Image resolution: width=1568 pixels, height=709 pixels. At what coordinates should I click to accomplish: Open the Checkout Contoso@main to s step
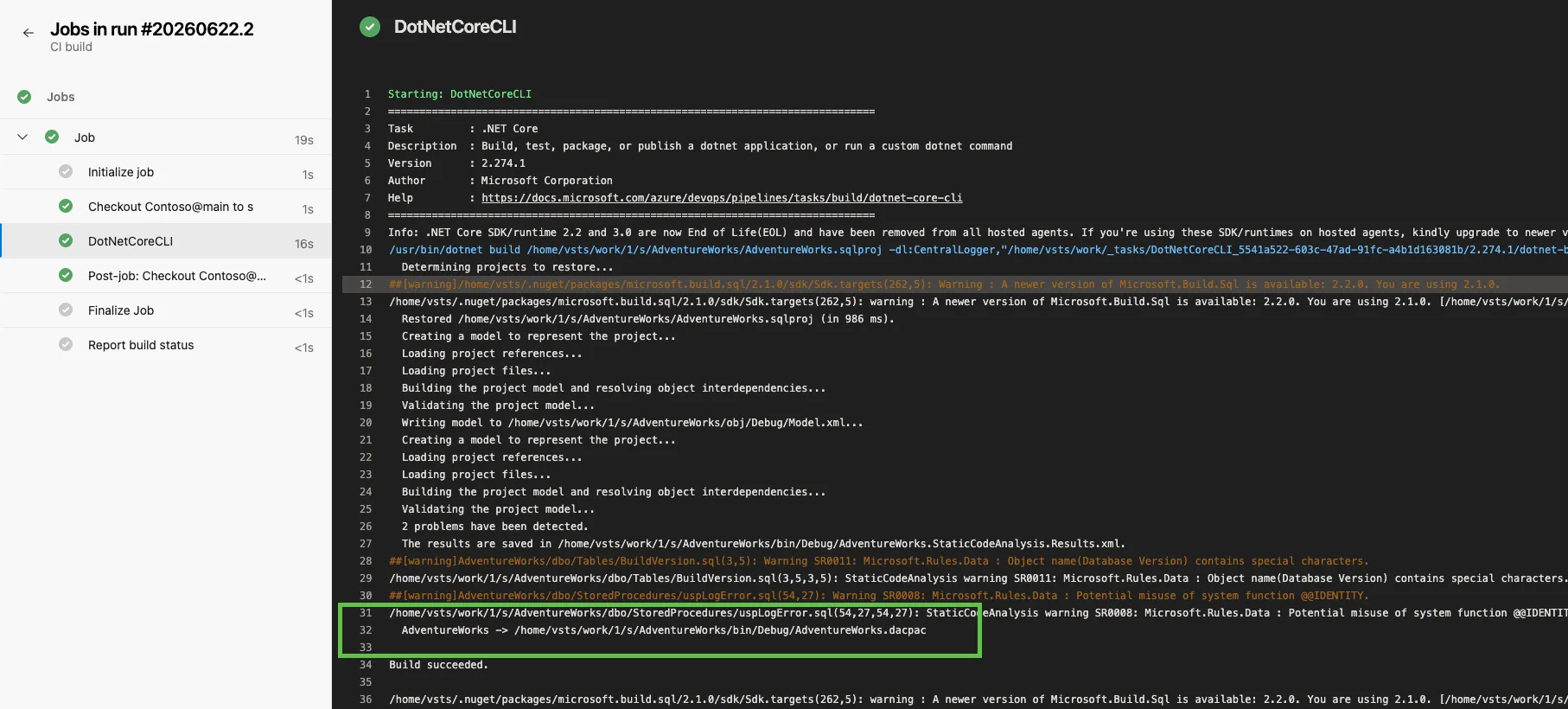click(x=166, y=207)
